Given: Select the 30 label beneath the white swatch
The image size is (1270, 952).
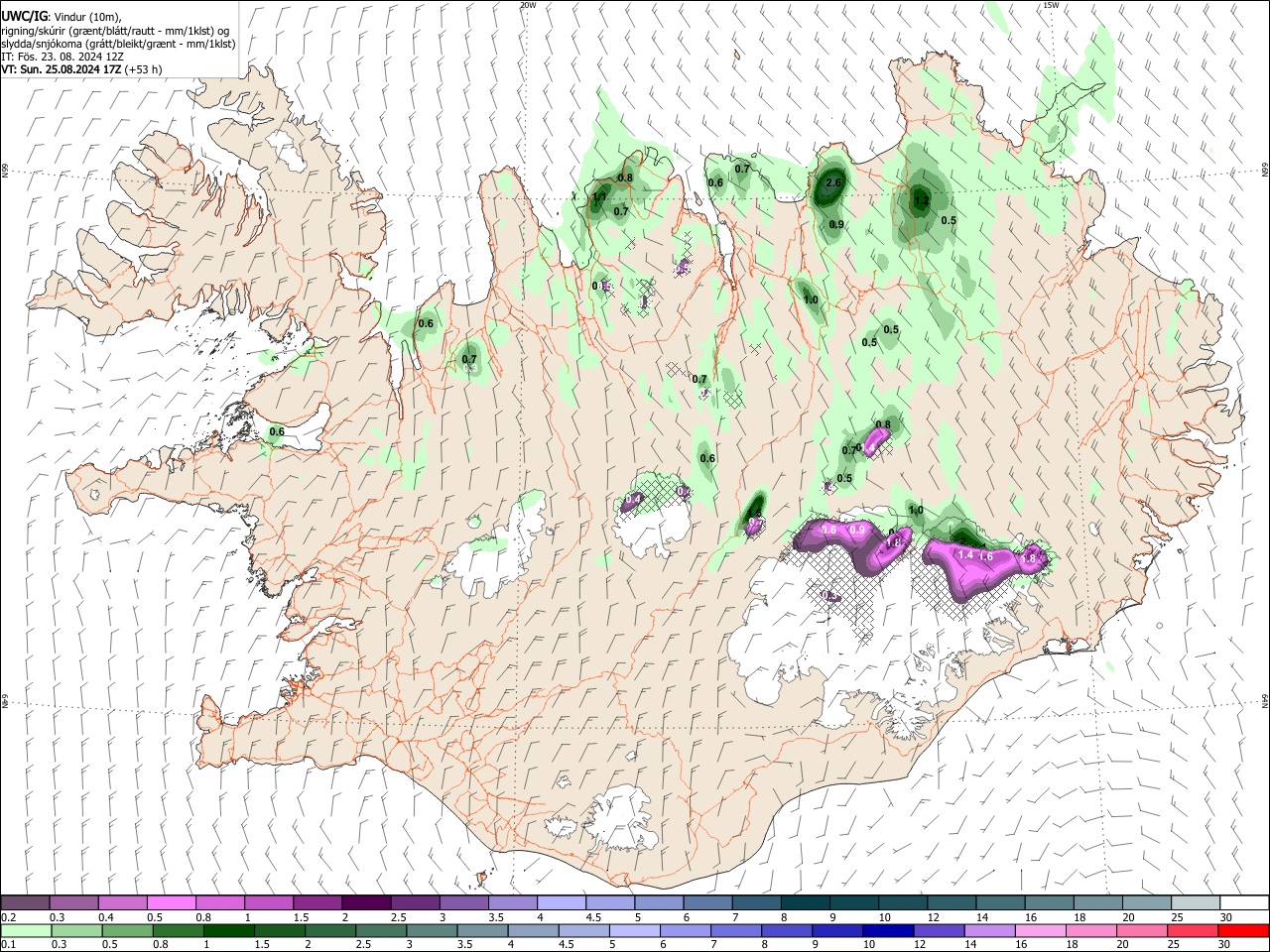Looking at the screenshot, I should coord(1227,917).
